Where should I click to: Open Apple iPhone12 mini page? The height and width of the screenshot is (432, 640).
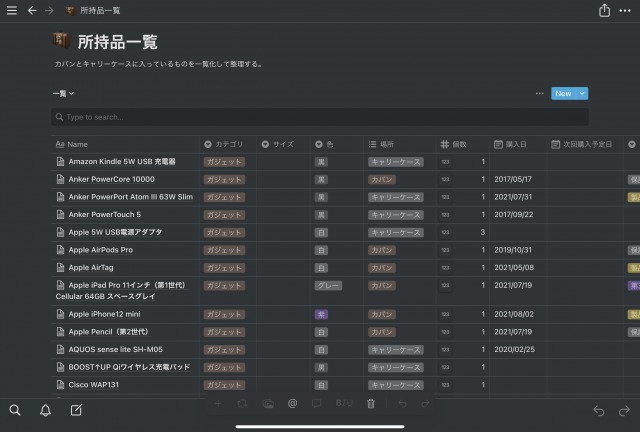point(104,314)
